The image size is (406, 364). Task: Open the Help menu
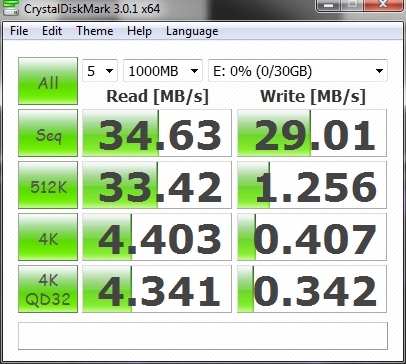pos(139,31)
